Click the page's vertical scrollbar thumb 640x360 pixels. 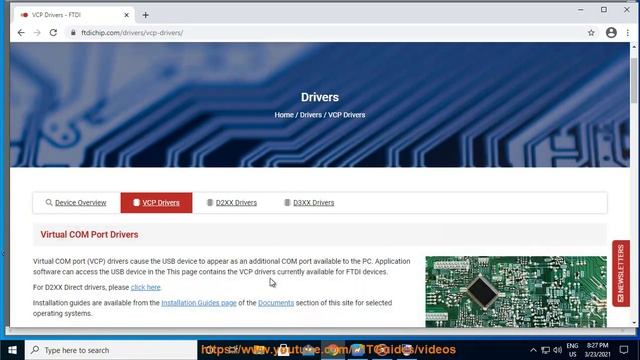coord(634,80)
